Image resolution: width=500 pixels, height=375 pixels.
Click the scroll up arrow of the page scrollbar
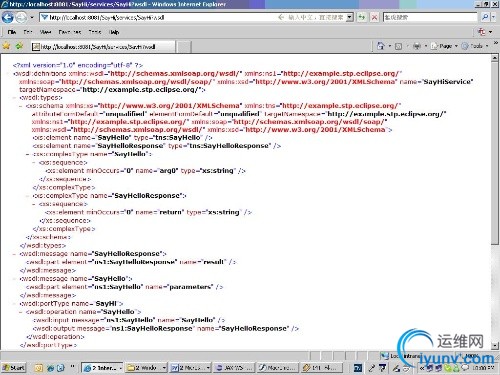pyautogui.click(x=495, y=58)
